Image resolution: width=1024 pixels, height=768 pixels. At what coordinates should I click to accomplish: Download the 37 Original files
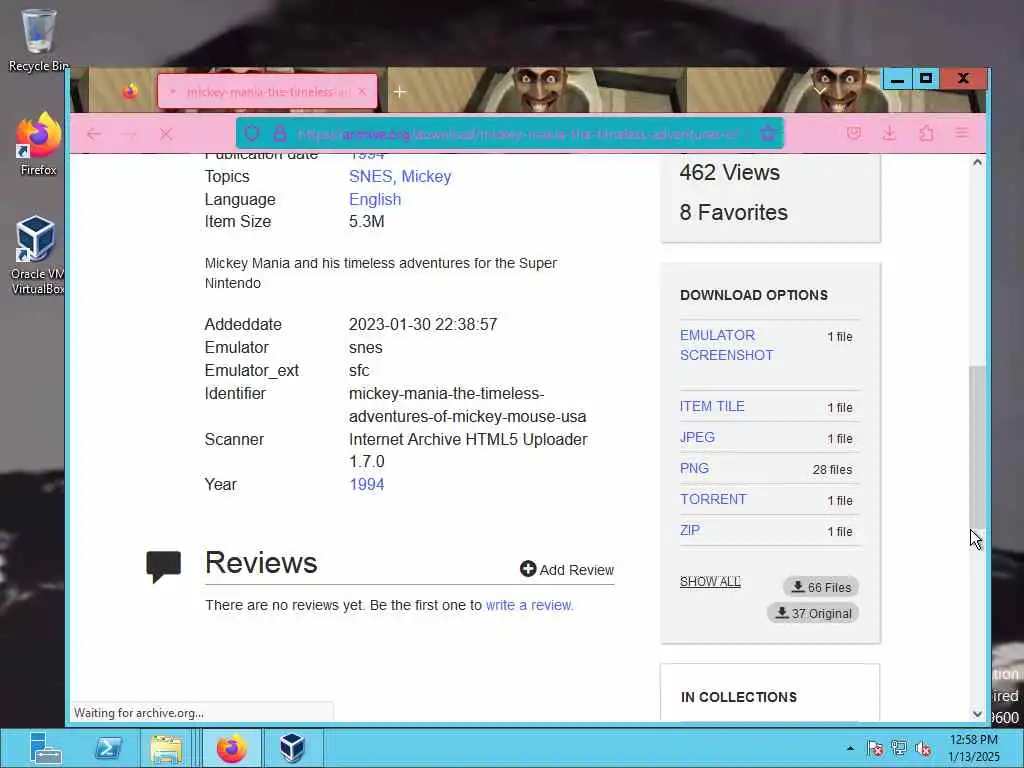tap(813, 613)
